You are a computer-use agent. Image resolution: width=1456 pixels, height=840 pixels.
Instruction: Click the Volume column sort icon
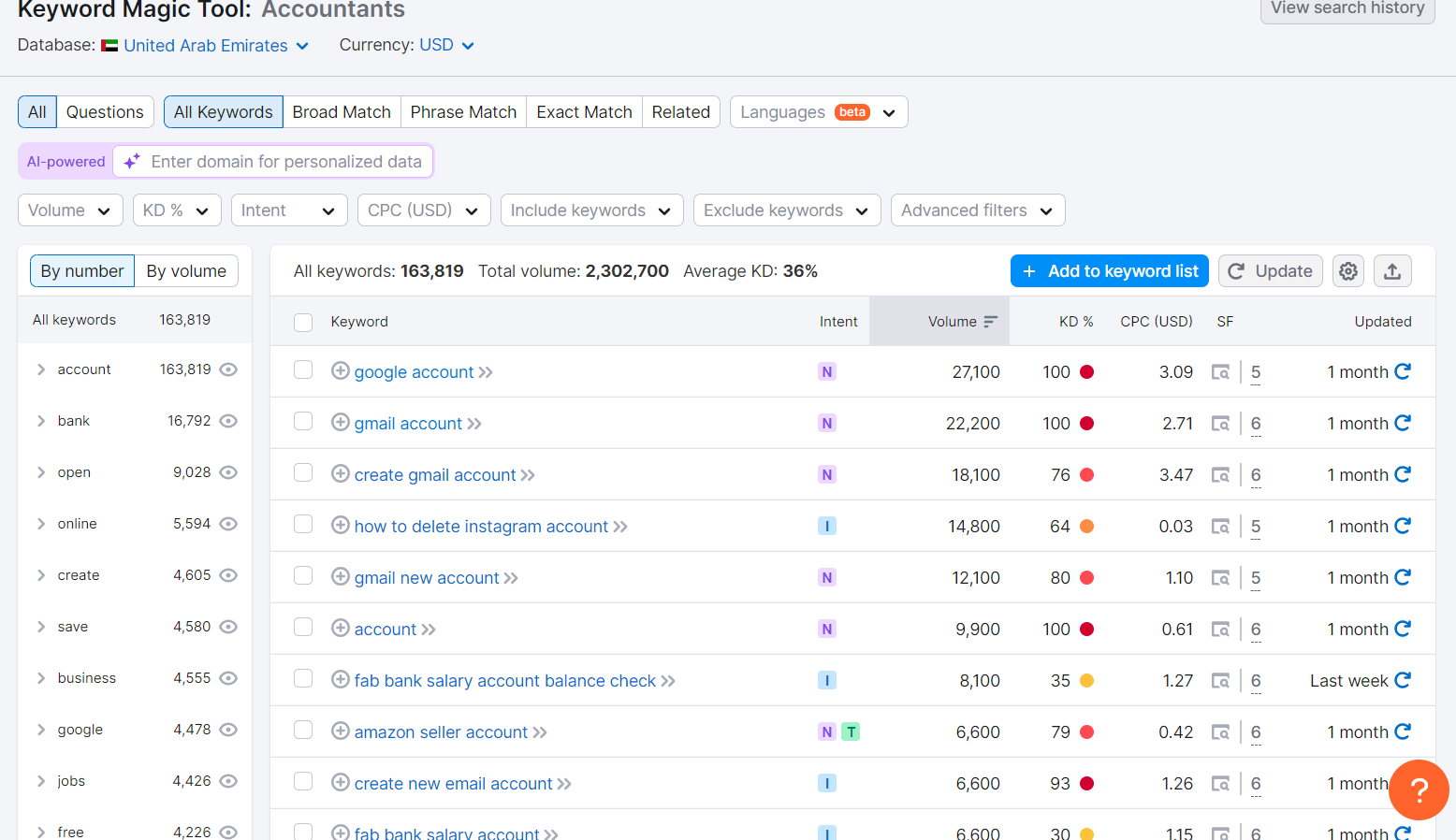pos(991,322)
